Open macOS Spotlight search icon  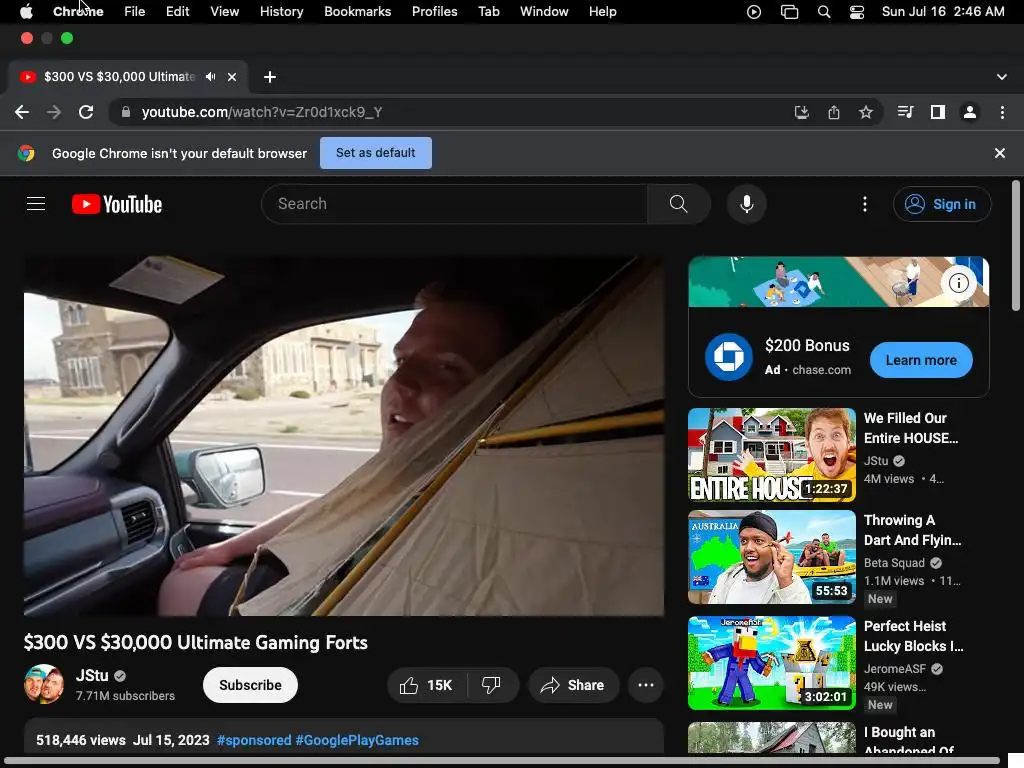coord(824,12)
